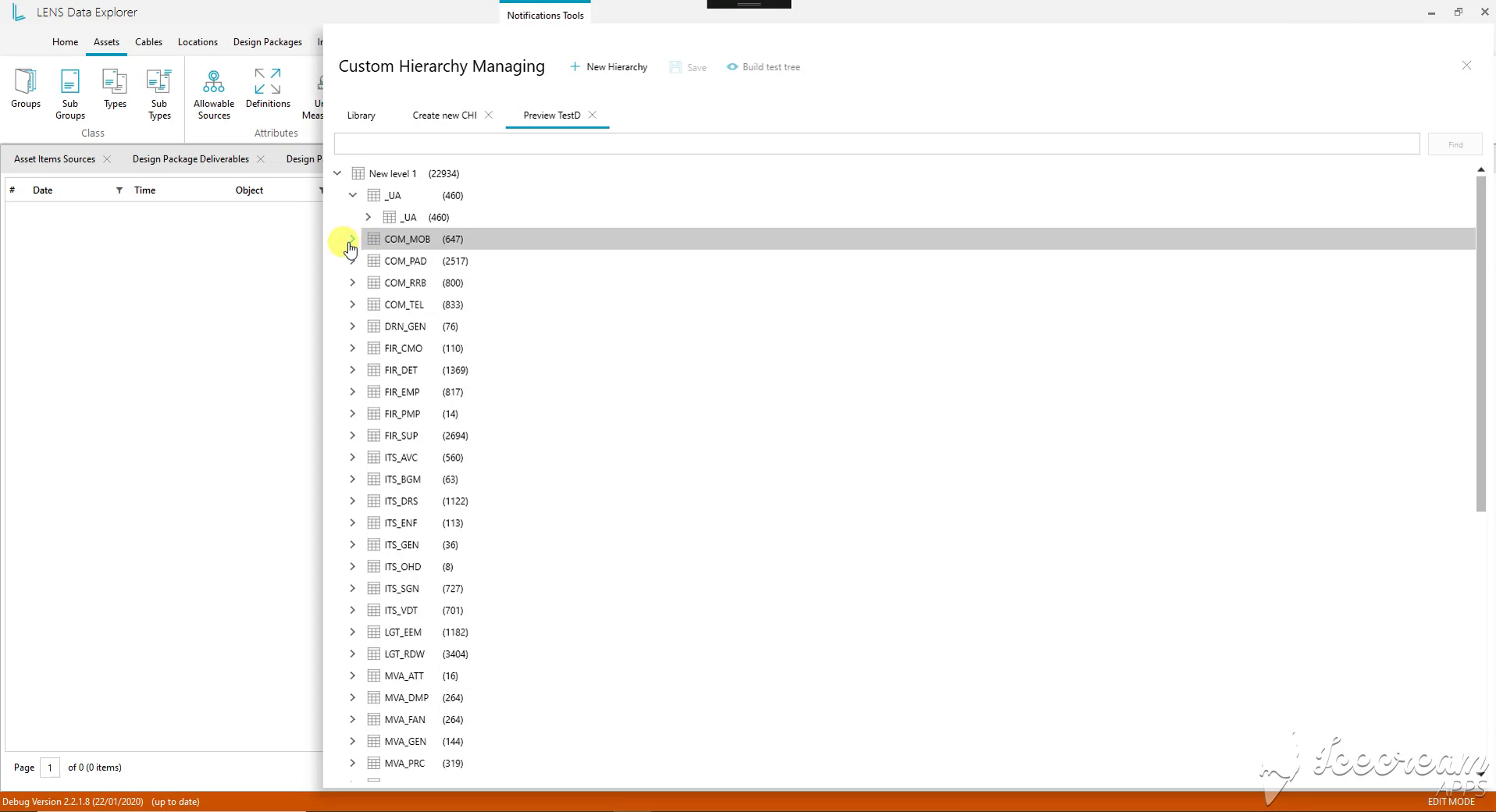Expand the nested _UA child node
The width and height of the screenshot is (1496, 812).
[x=369, y=217]
